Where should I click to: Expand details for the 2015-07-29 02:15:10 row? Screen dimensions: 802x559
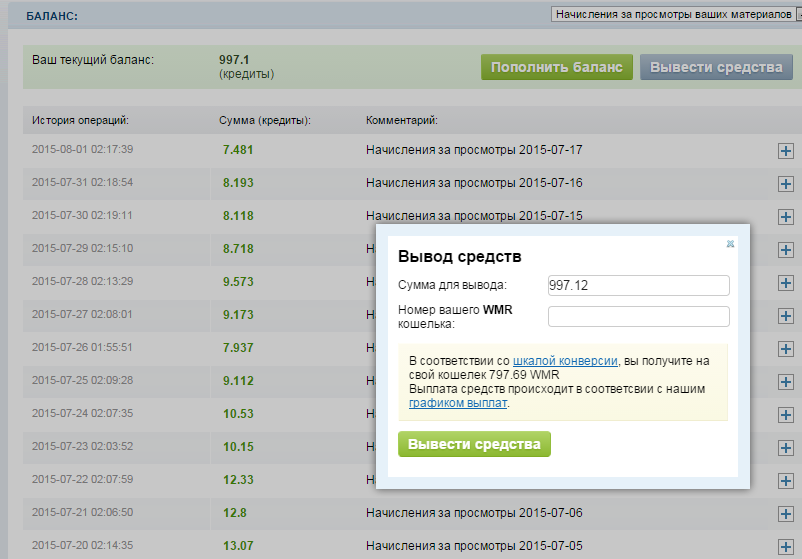pos(786,250)
